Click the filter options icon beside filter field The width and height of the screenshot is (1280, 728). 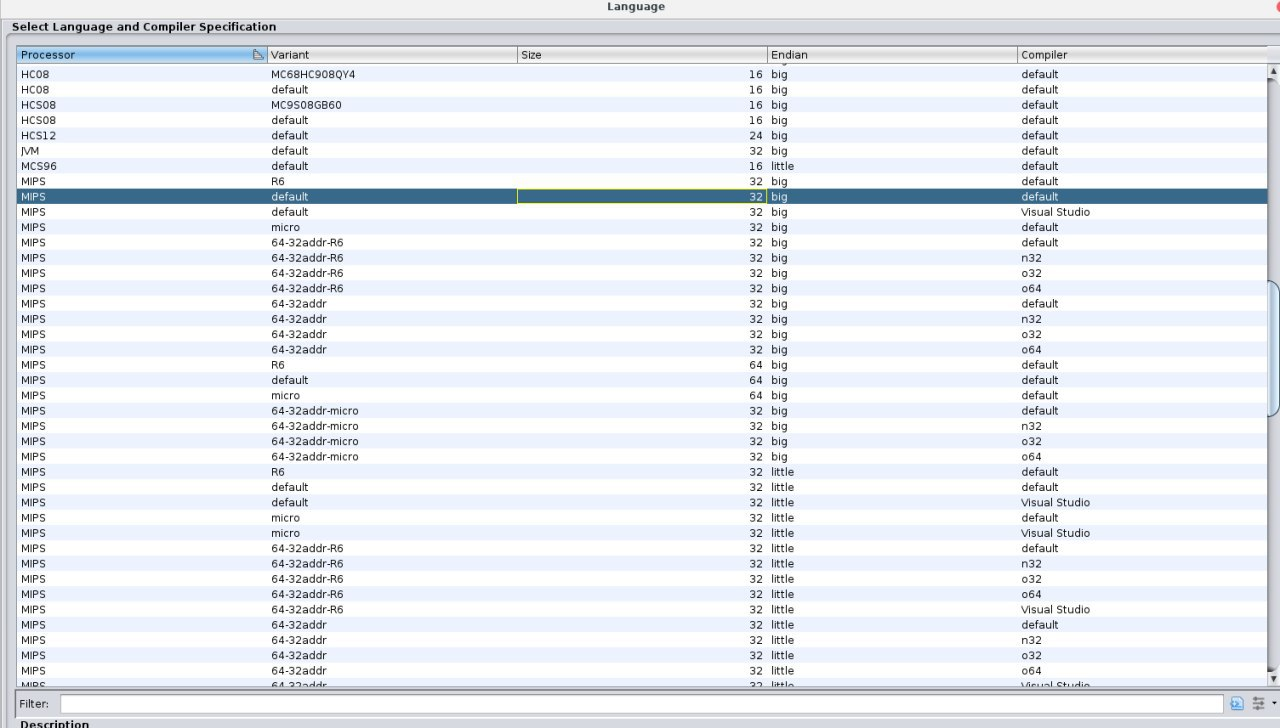1237,703
